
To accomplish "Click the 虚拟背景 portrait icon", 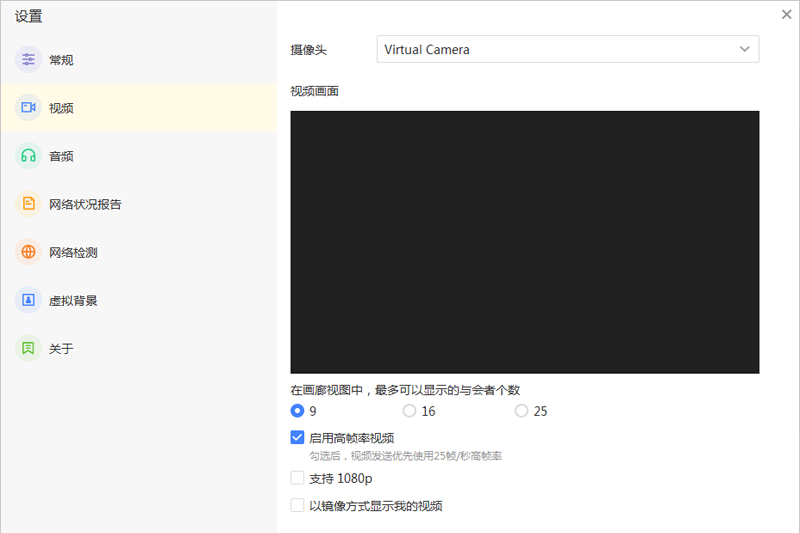I will coord(28,300).
